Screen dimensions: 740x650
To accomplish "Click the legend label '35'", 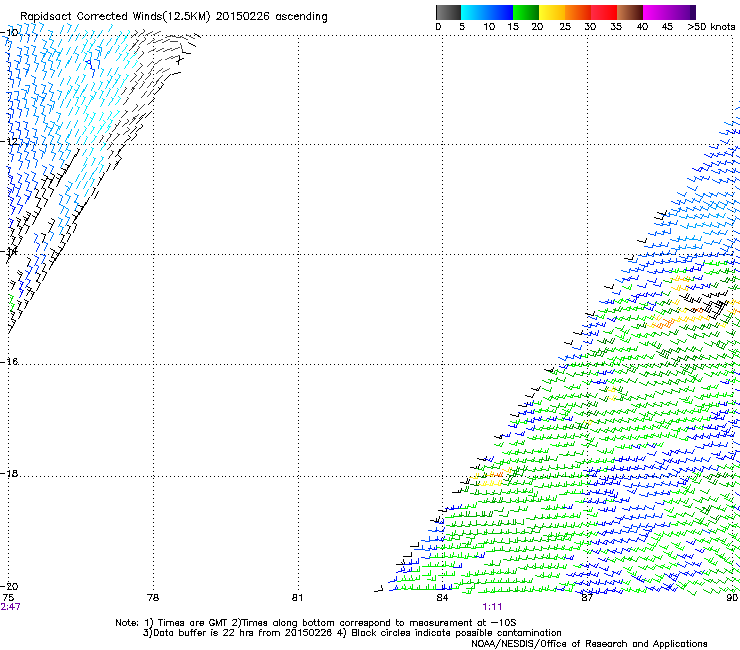I will [616, 27].
